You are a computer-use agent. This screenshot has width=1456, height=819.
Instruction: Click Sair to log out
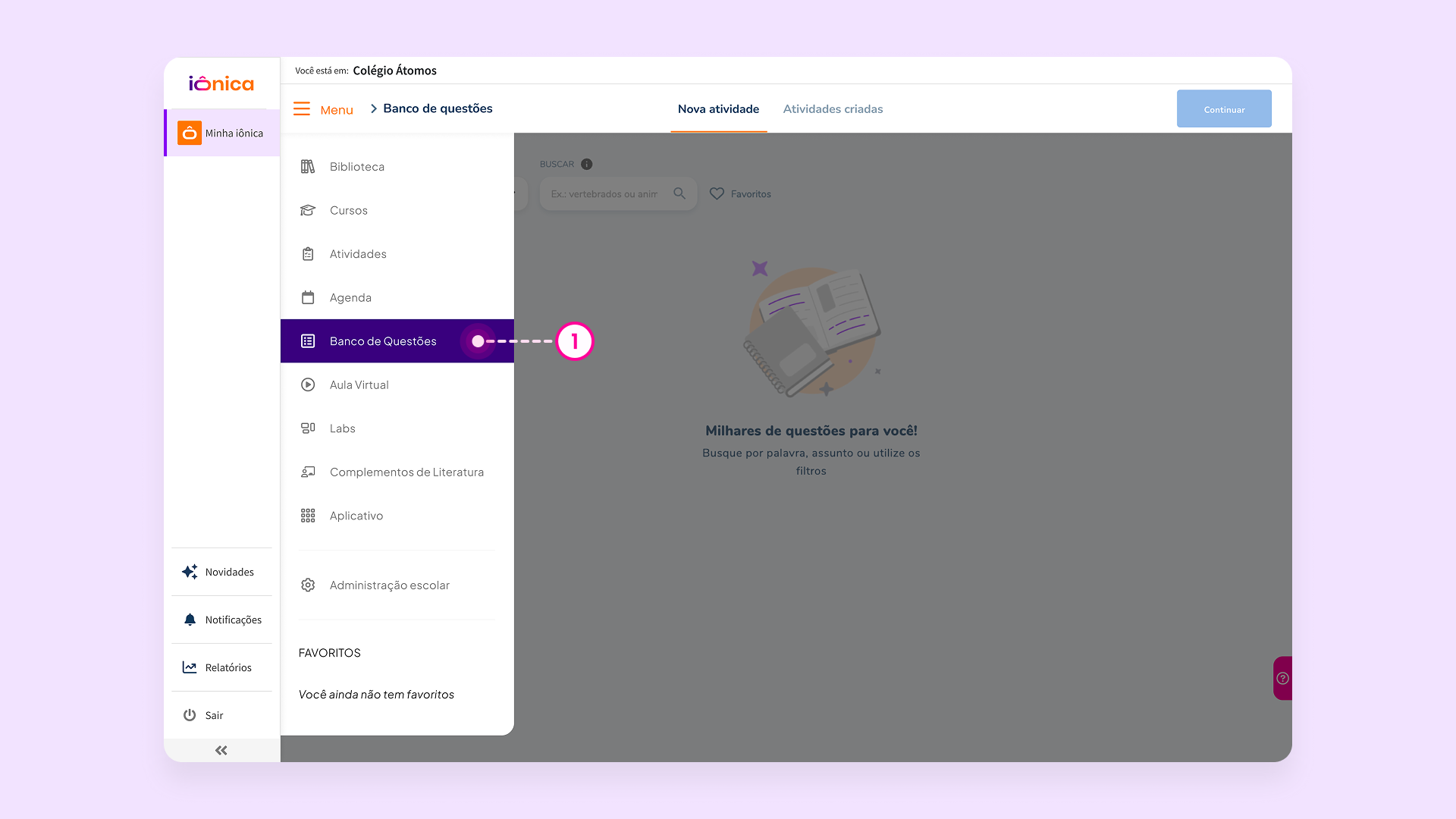click(x=214, y=715)
